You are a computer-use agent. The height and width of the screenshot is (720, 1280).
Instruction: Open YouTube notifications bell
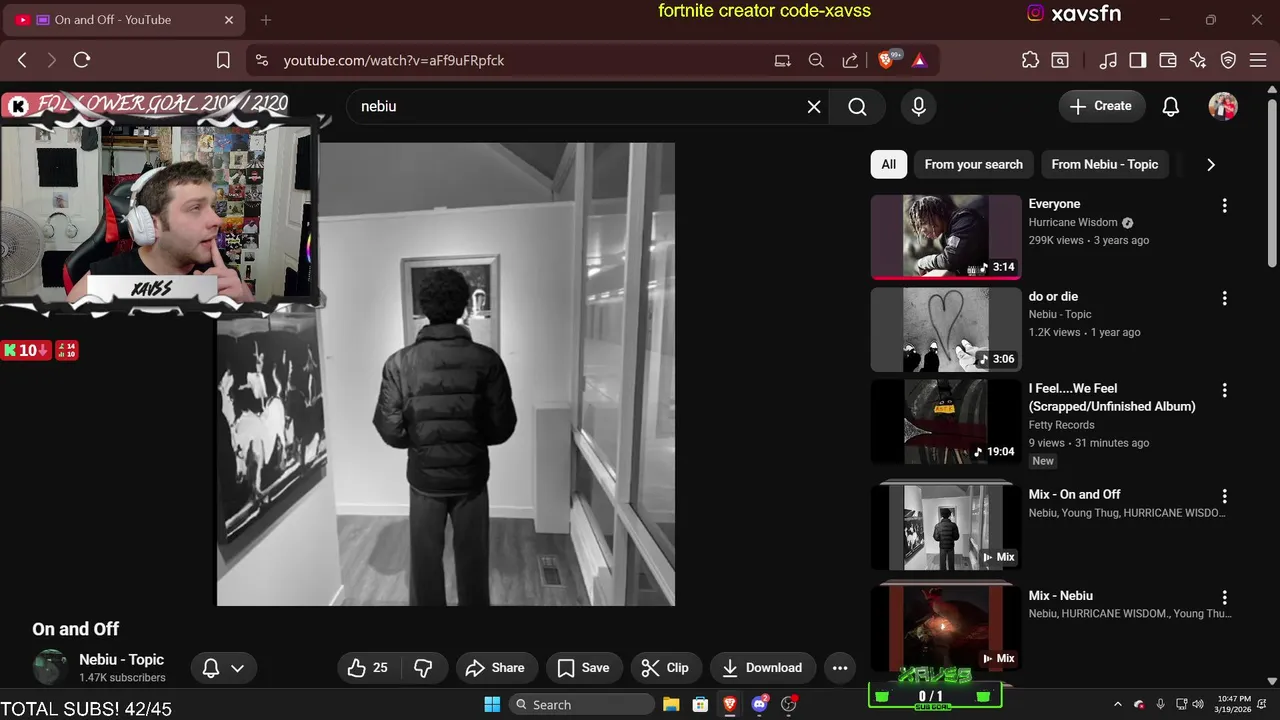[1171, 106]
